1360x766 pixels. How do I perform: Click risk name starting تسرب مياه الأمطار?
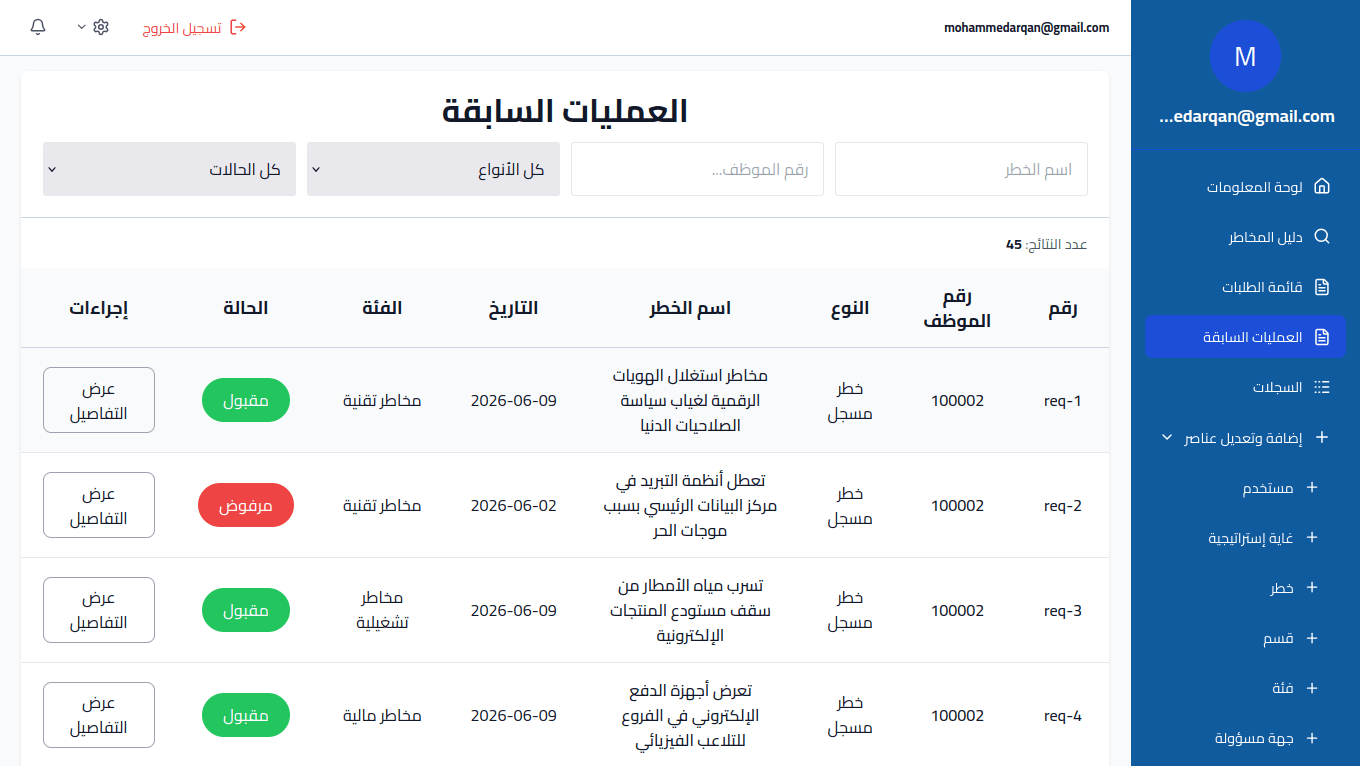690,610
